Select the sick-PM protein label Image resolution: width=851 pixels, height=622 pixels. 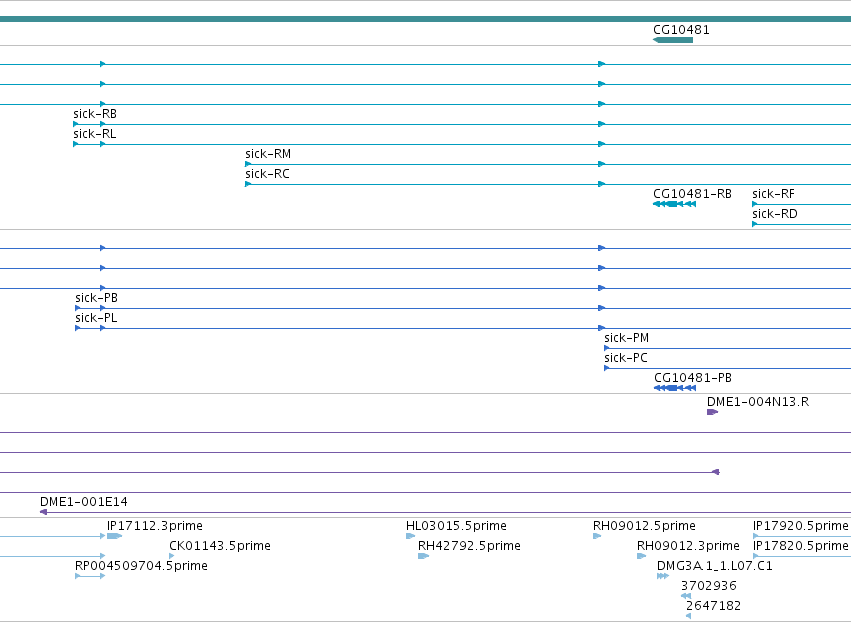pos(626,338)
